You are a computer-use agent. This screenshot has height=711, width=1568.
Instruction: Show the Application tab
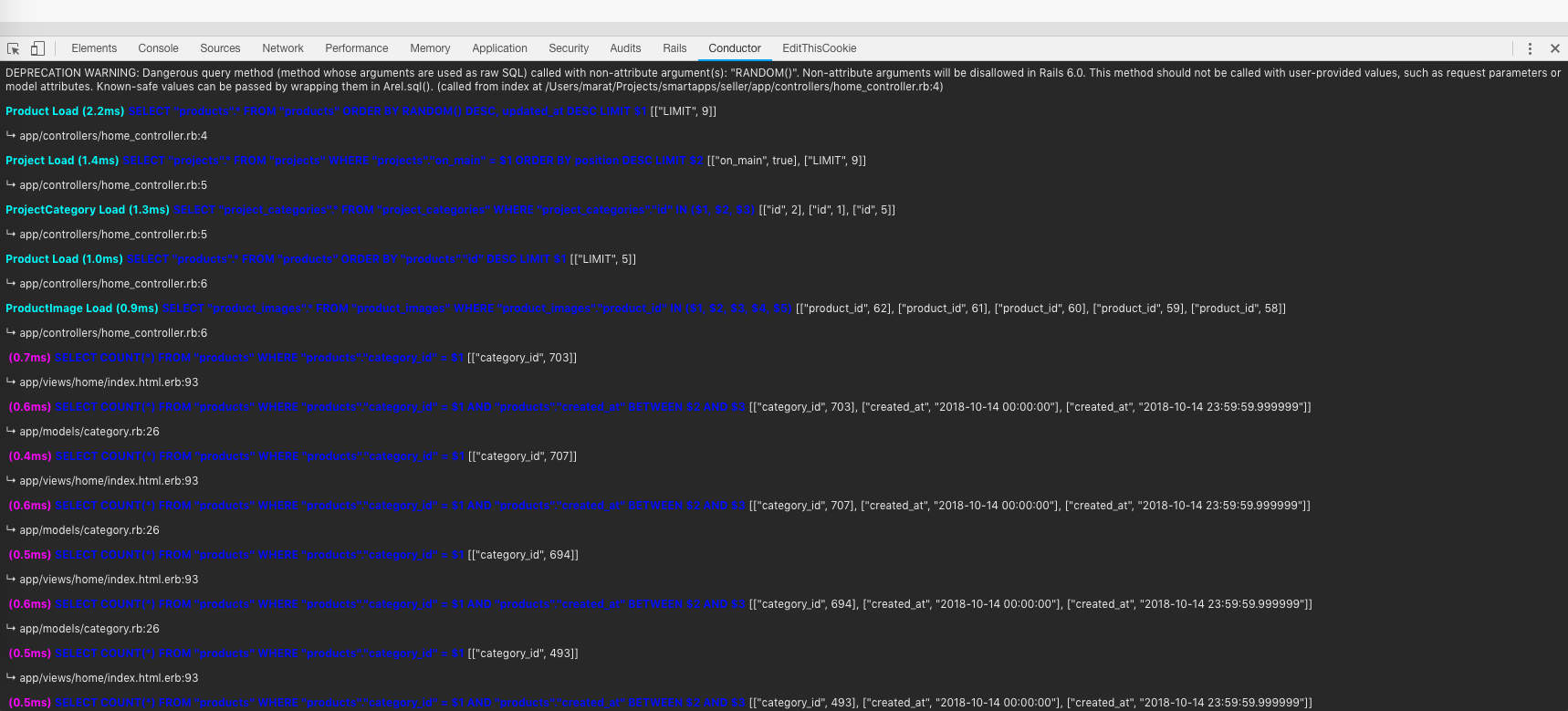click(x=499, y=48)
